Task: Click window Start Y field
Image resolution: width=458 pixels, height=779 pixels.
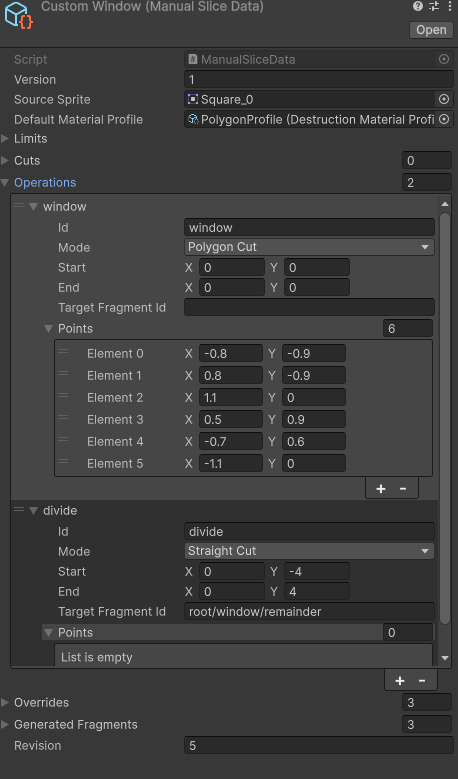Action: pyautogui.click(x=317, y=267)
